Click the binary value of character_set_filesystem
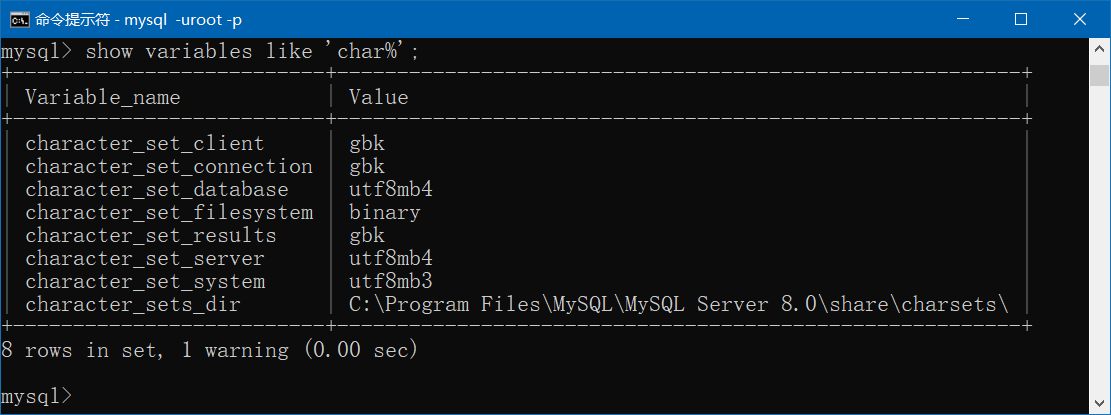1111x415 pixels. coord(384,212)
